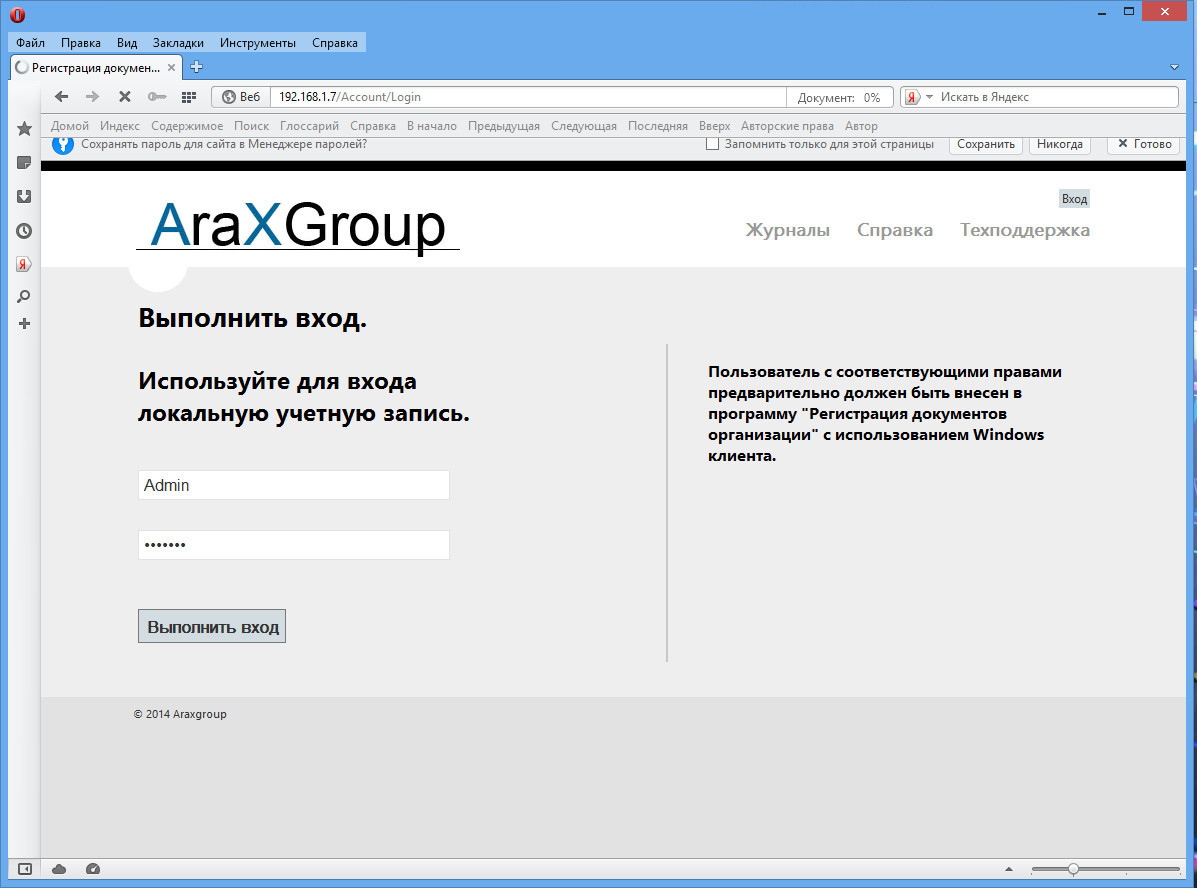The image size is (1197, 888).
Task: Open the Техподдержка navigation link
Action: point(1024,230)
